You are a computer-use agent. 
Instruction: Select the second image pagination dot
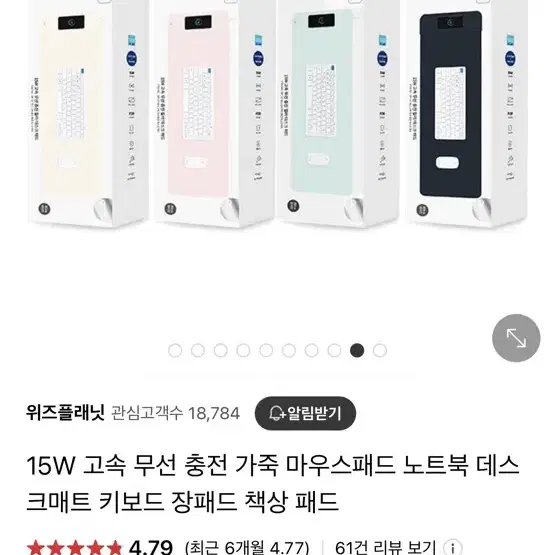pyautogui.click(x=198, y=350)
